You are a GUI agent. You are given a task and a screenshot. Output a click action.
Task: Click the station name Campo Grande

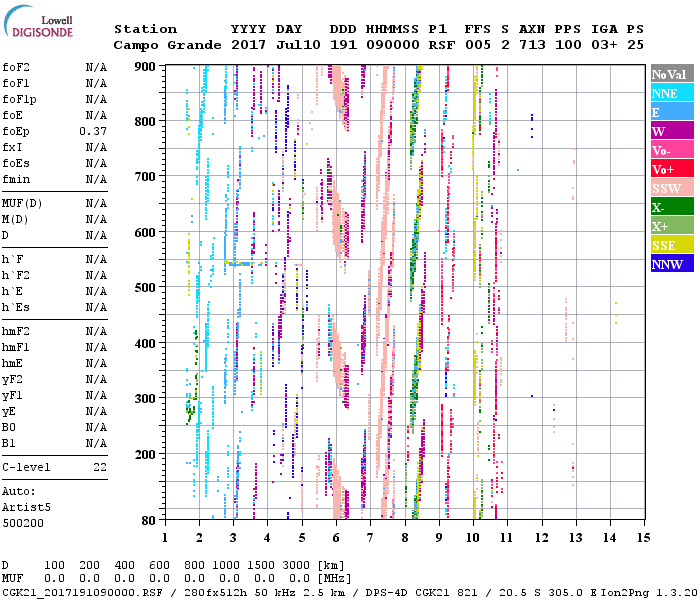point(167,45)
